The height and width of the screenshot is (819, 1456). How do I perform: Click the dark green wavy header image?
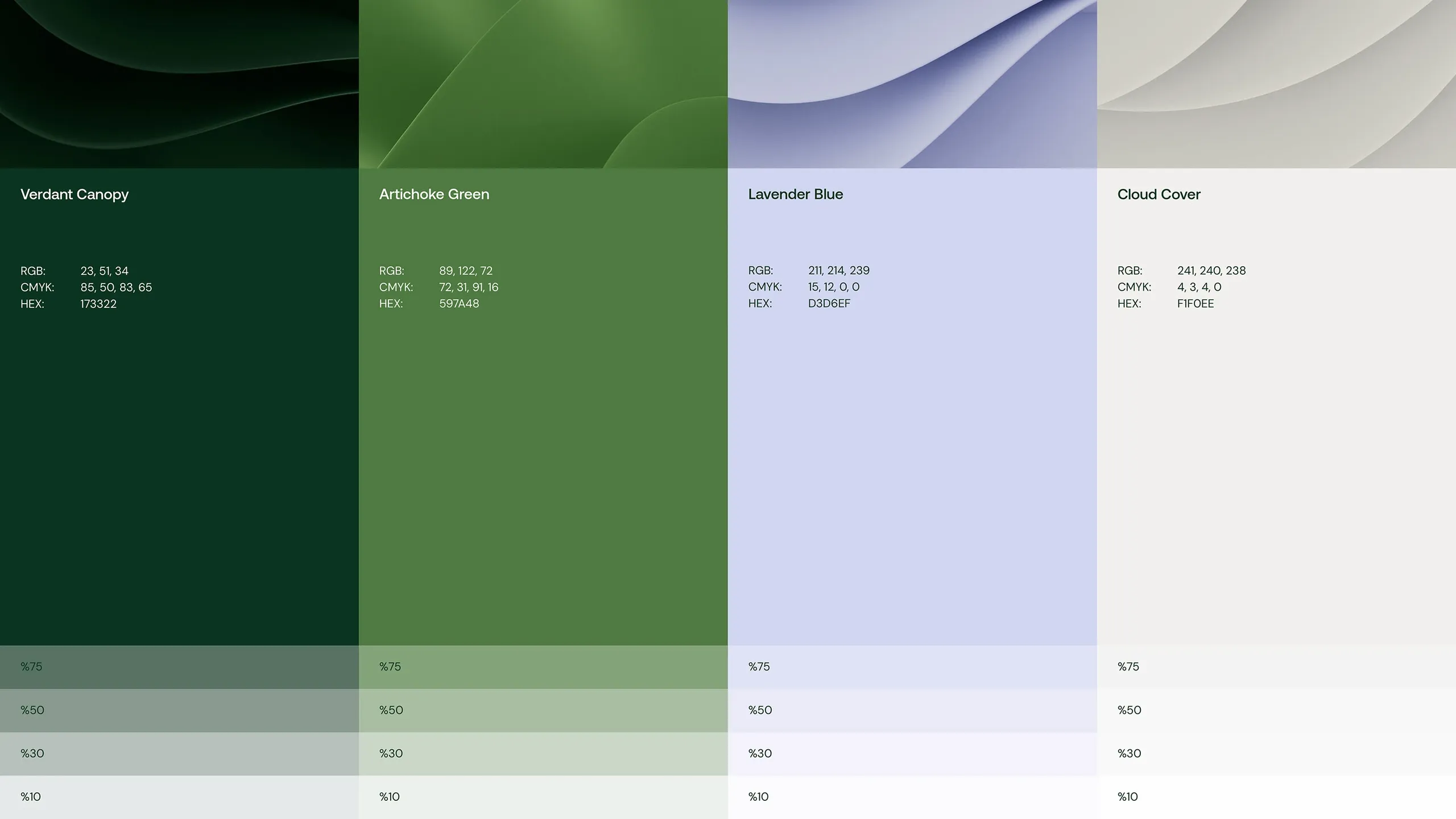179,84
